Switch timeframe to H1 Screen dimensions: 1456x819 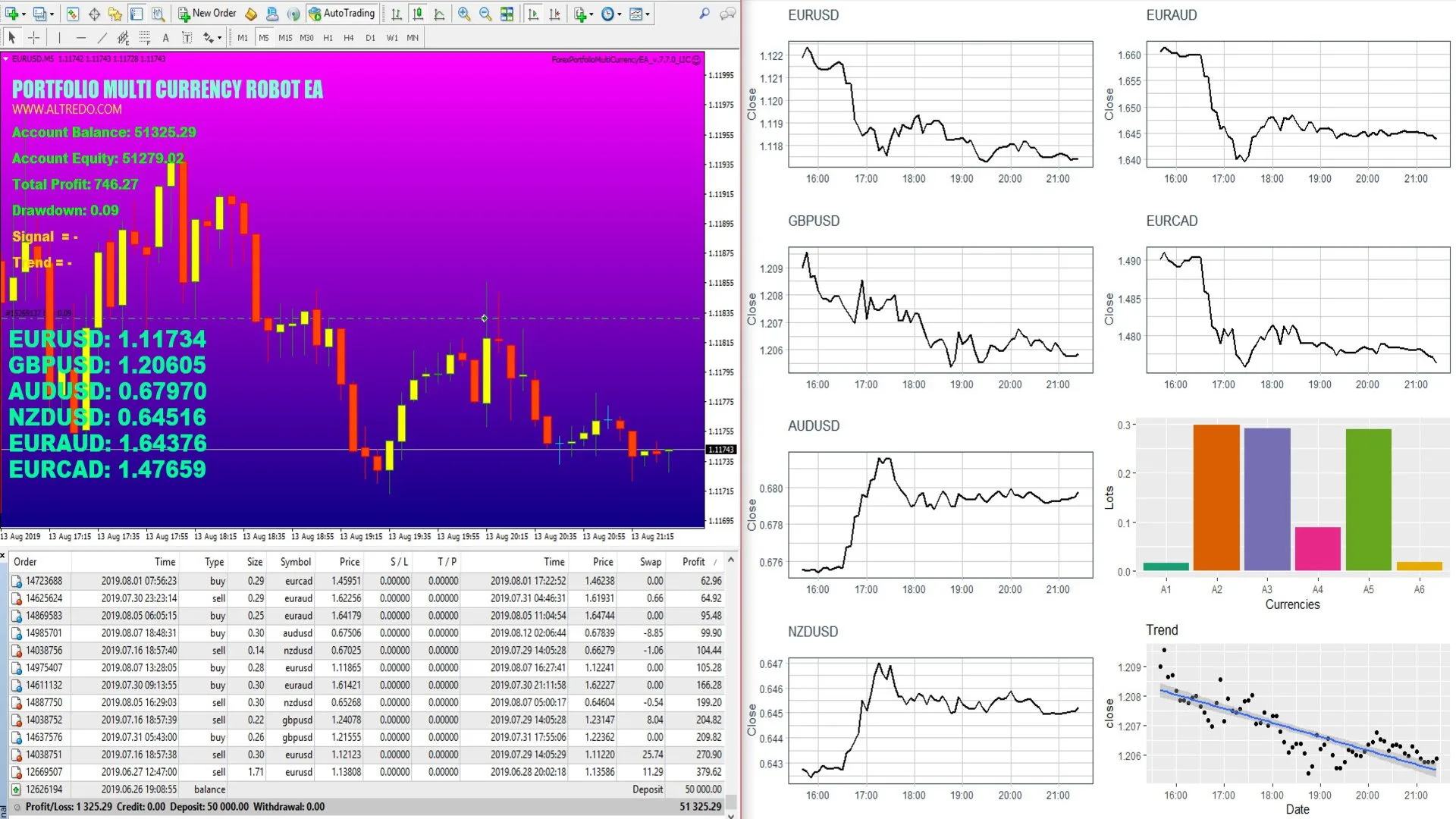pos(328,37)
